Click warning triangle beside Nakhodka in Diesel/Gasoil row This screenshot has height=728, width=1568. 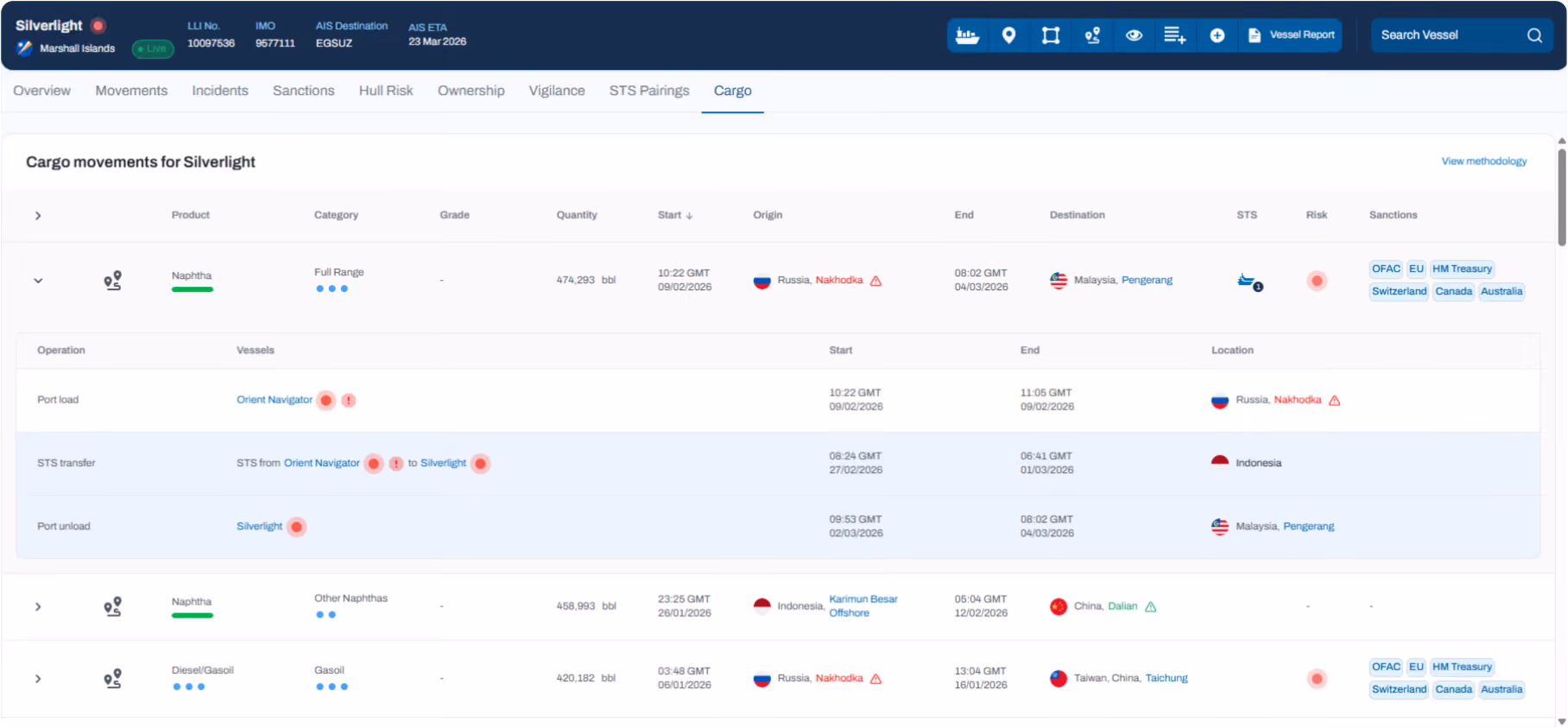[x=876, y=679]
